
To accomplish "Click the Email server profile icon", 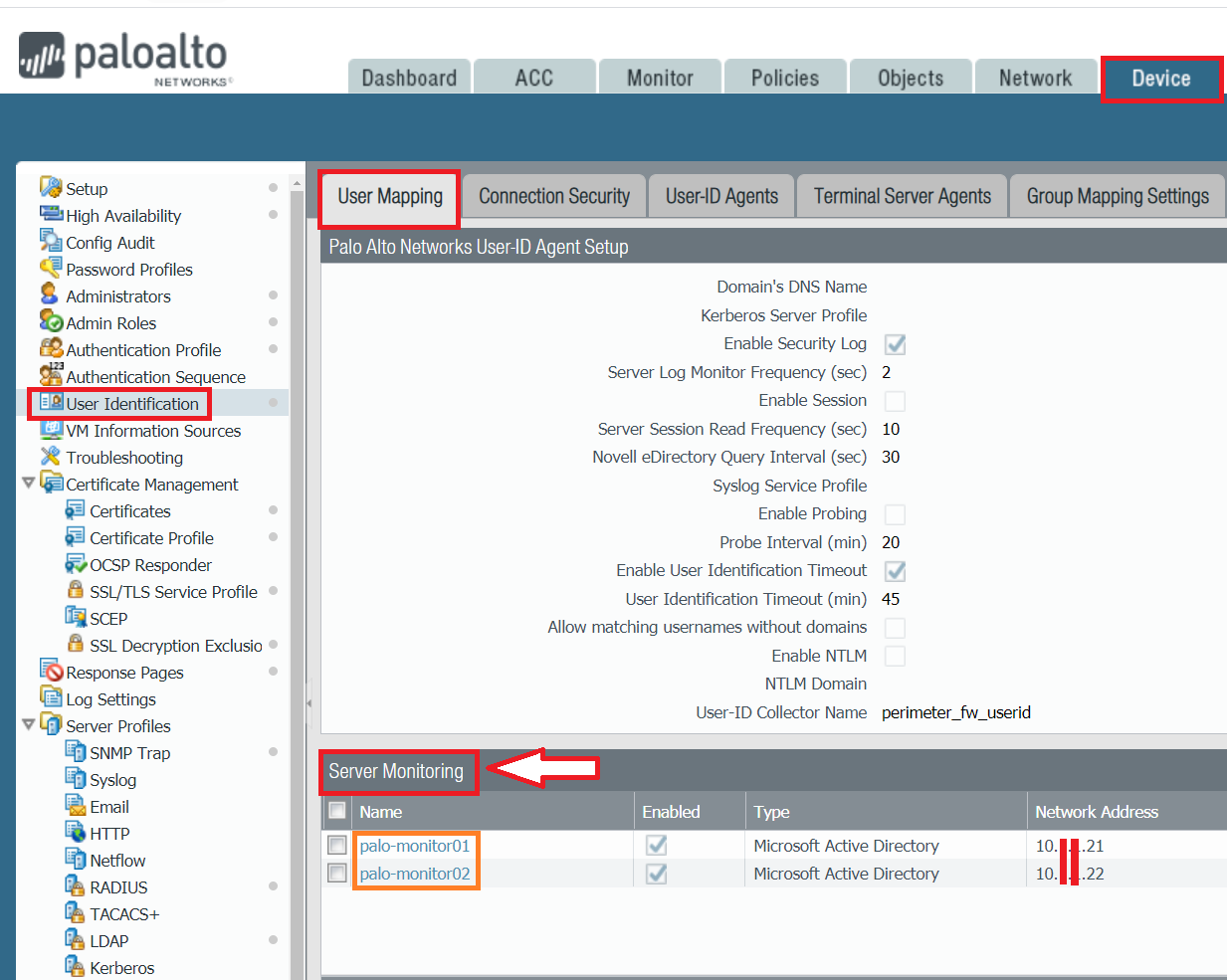I will [x=76, y=805].
